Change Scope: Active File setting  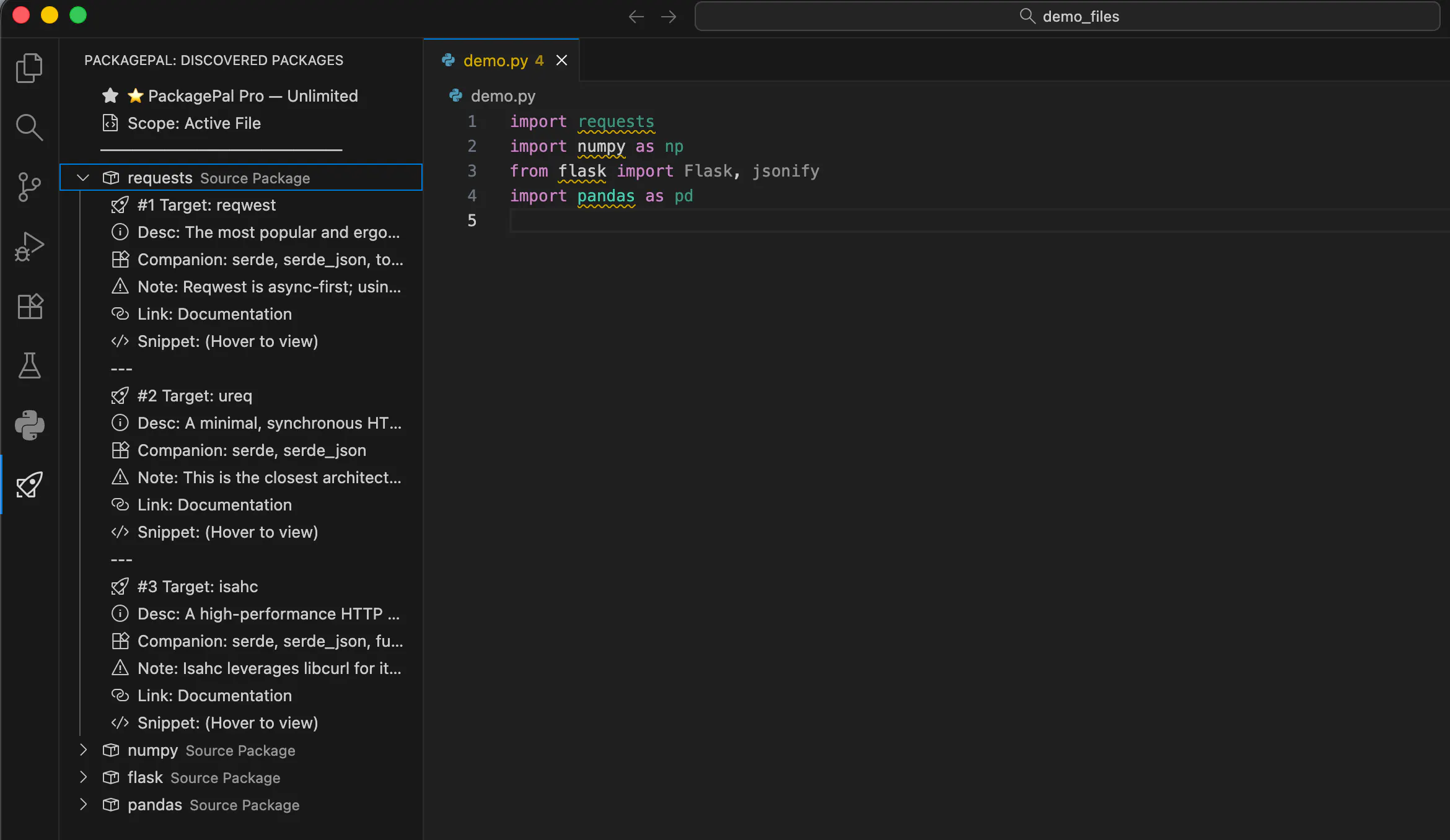(242, 123)
